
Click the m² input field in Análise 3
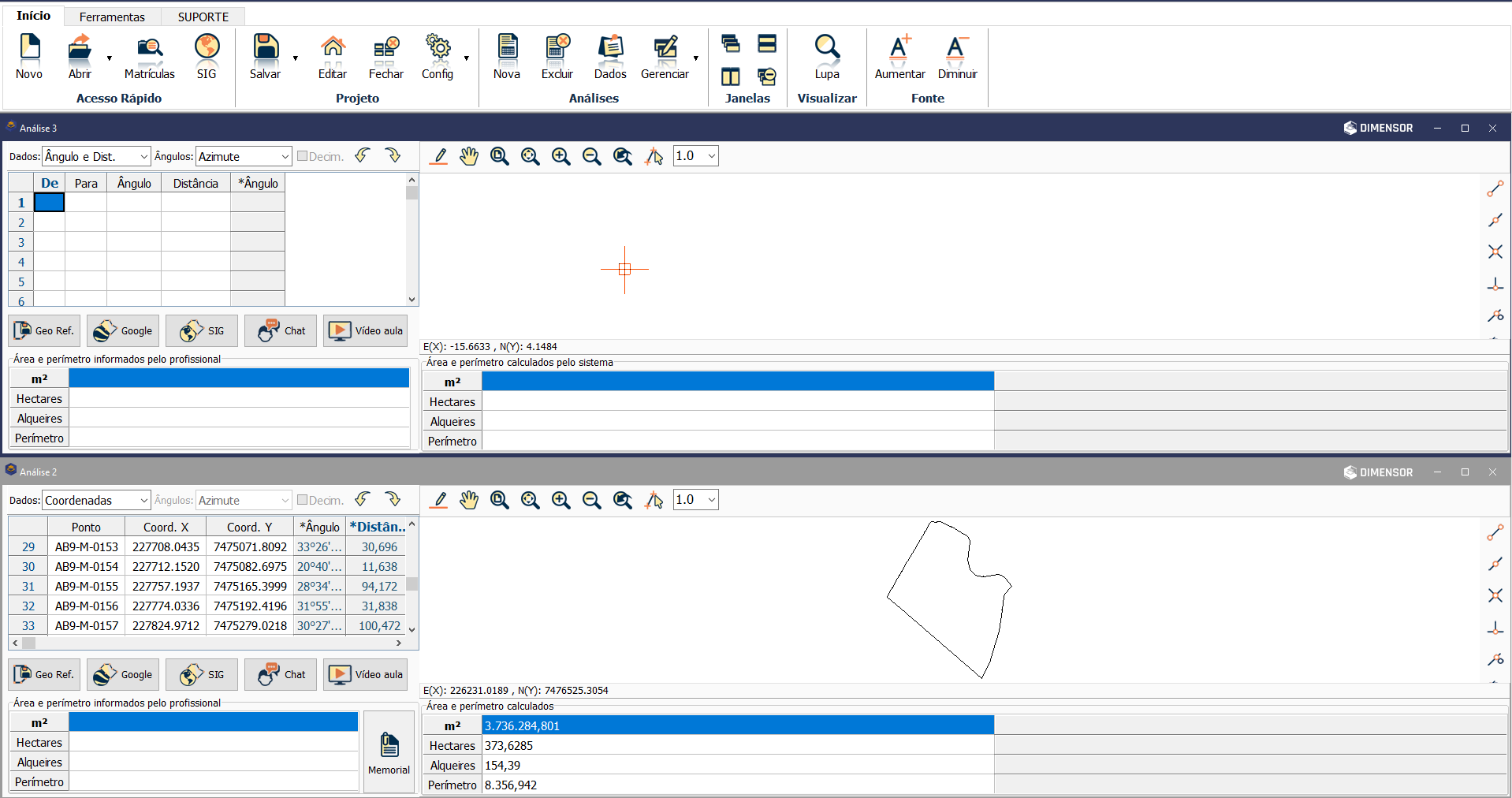click(238, 378)
